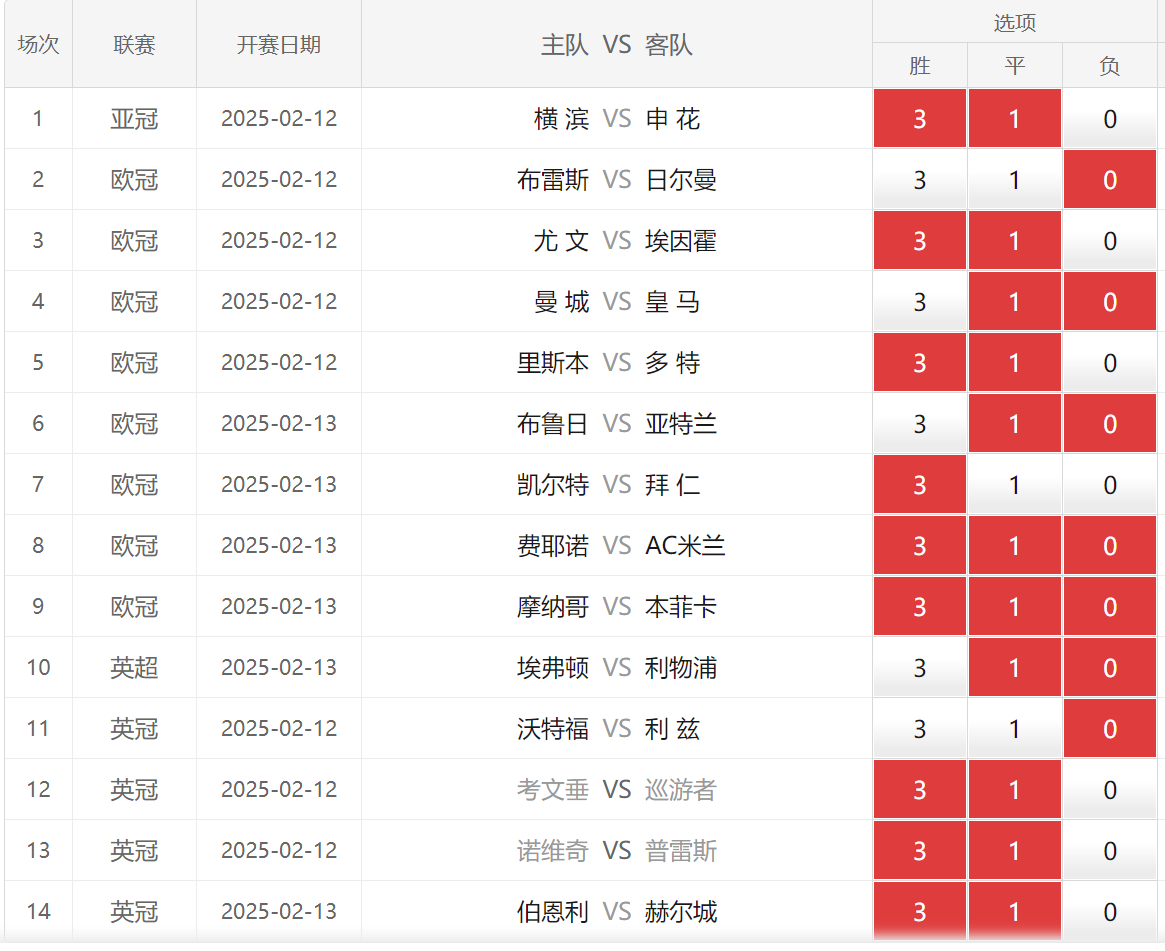This screenshot has width=1165, height=951.
Task: Toggle win option 3 for 里斯本 vs 多特
Action: (x=920, y=362)
